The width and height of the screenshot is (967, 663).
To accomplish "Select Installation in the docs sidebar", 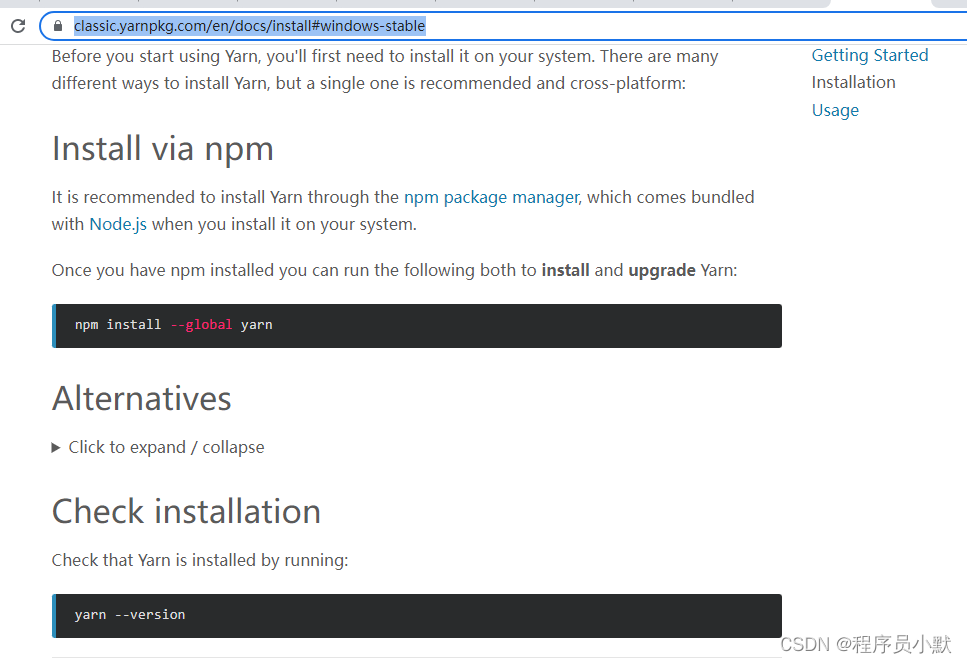I will [853, 82].
